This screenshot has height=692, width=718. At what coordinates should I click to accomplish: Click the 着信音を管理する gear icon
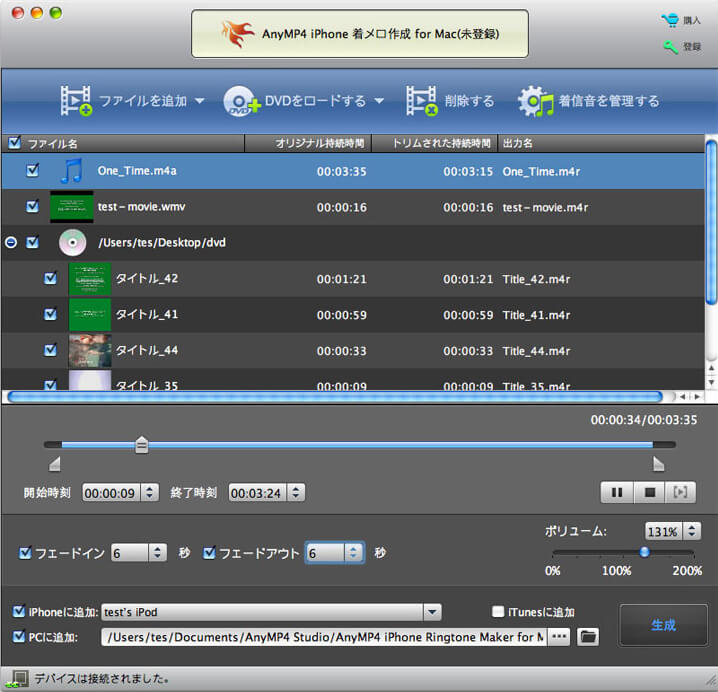[x=535, y=101]
